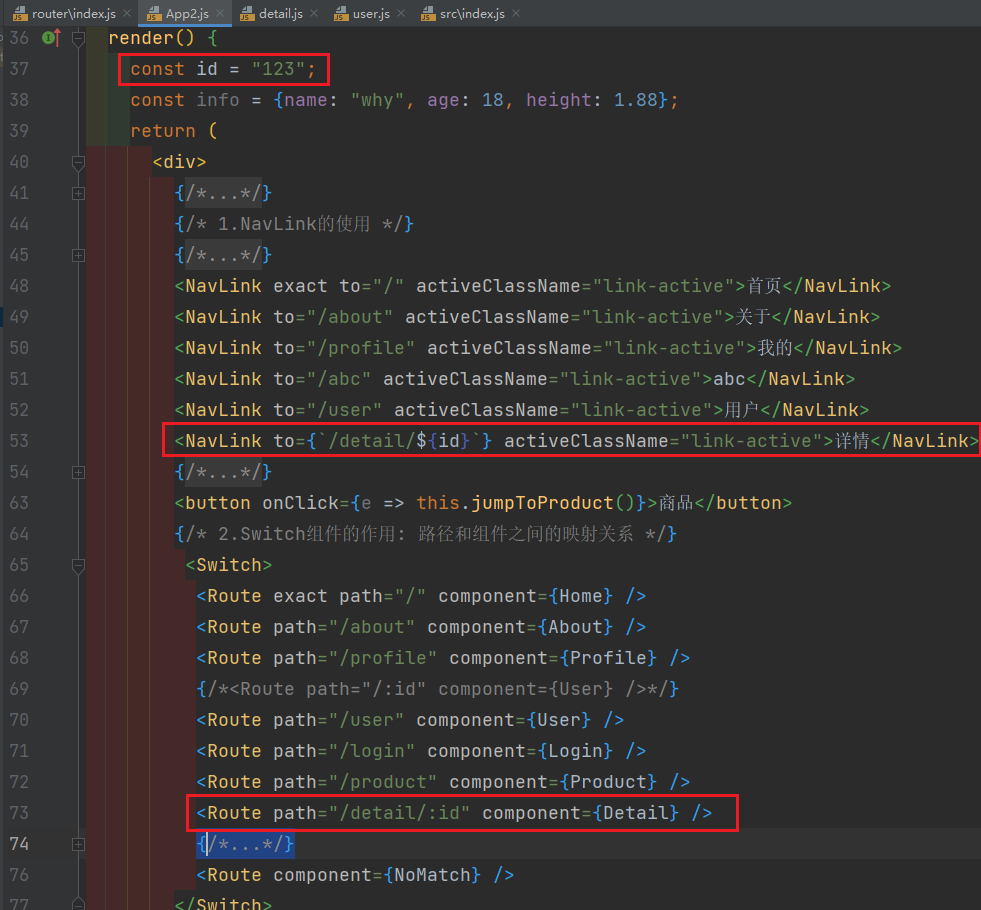Click line number 37 in the gutter
The width and height of the screenshot is (981, 910).
[19, 69]
